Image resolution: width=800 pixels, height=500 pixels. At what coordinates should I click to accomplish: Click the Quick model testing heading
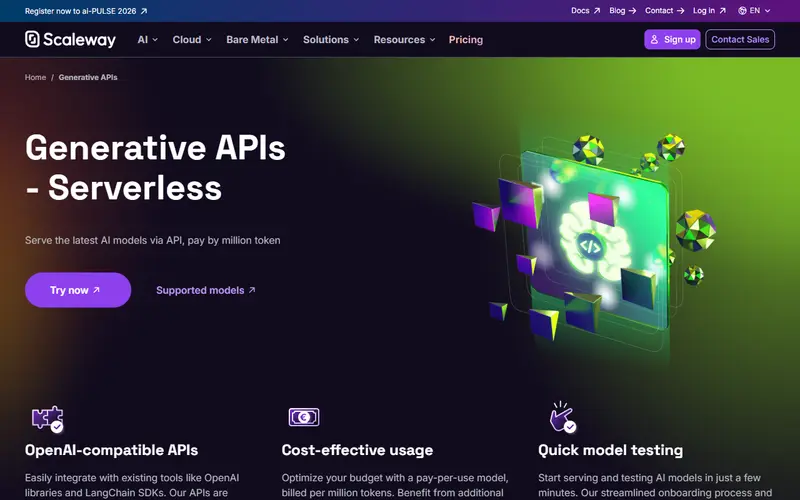tap(610, 450)
